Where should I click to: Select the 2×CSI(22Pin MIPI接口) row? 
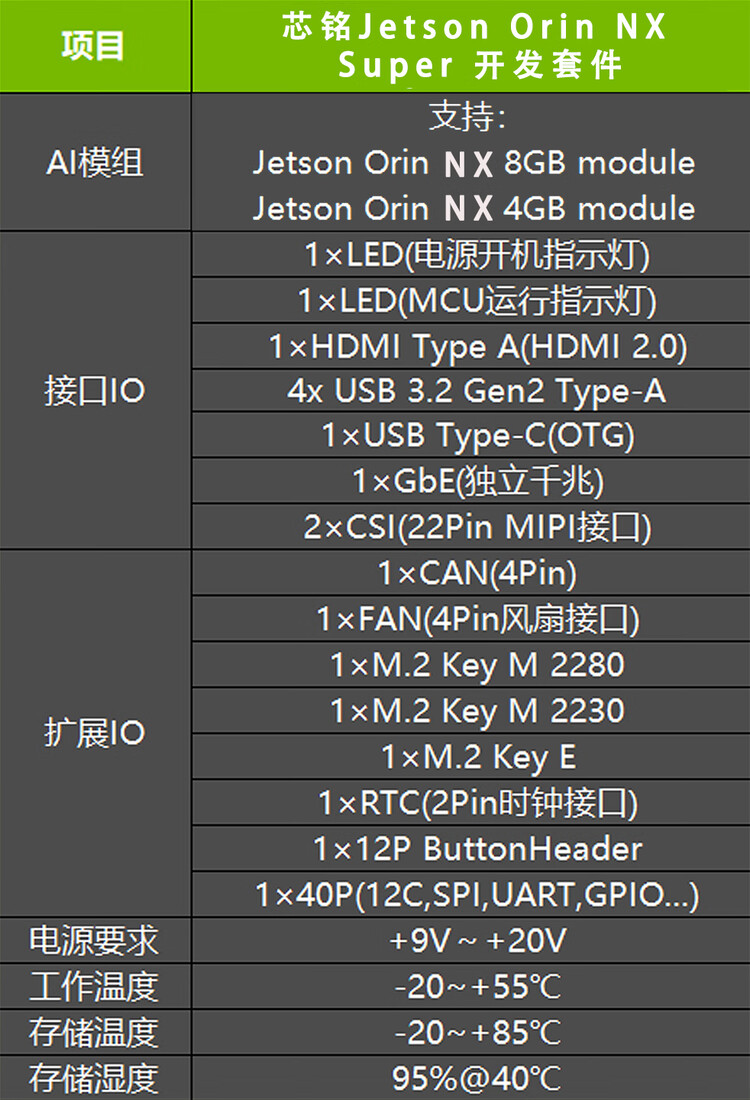tap(471, 526)
